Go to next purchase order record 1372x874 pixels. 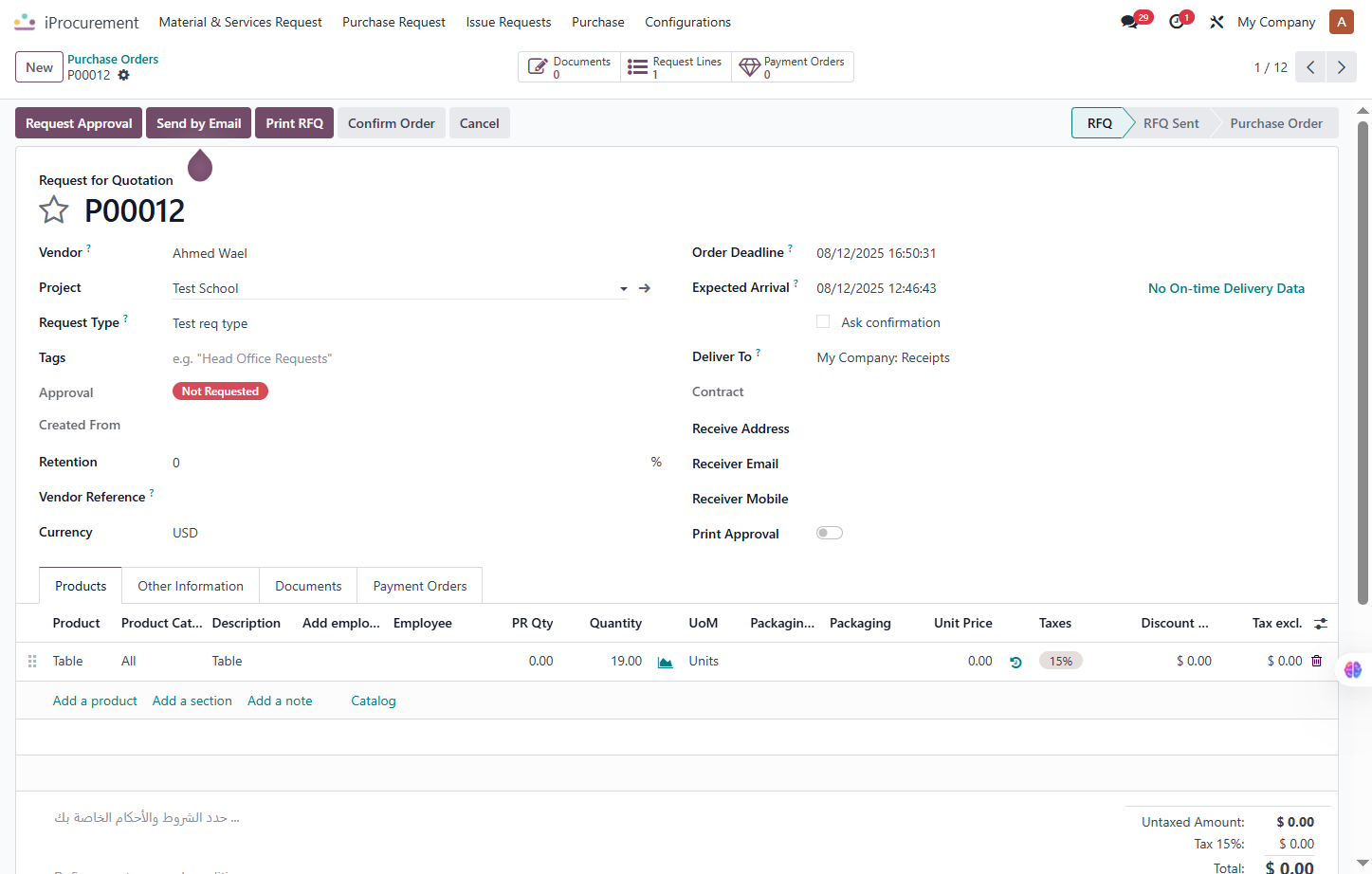[x=1342, y=67]
